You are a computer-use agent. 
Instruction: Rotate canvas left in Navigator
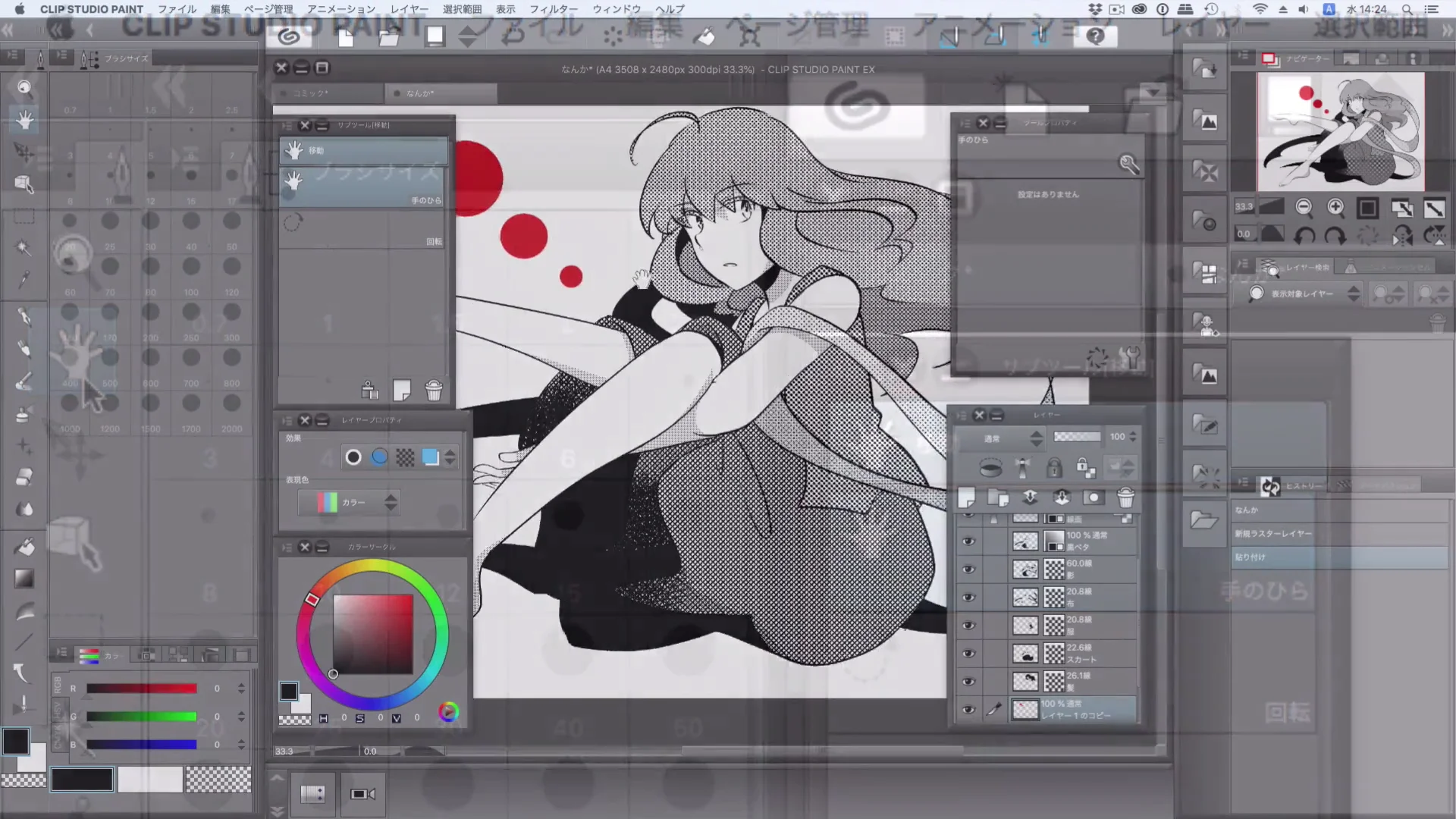coord(1304,235)
